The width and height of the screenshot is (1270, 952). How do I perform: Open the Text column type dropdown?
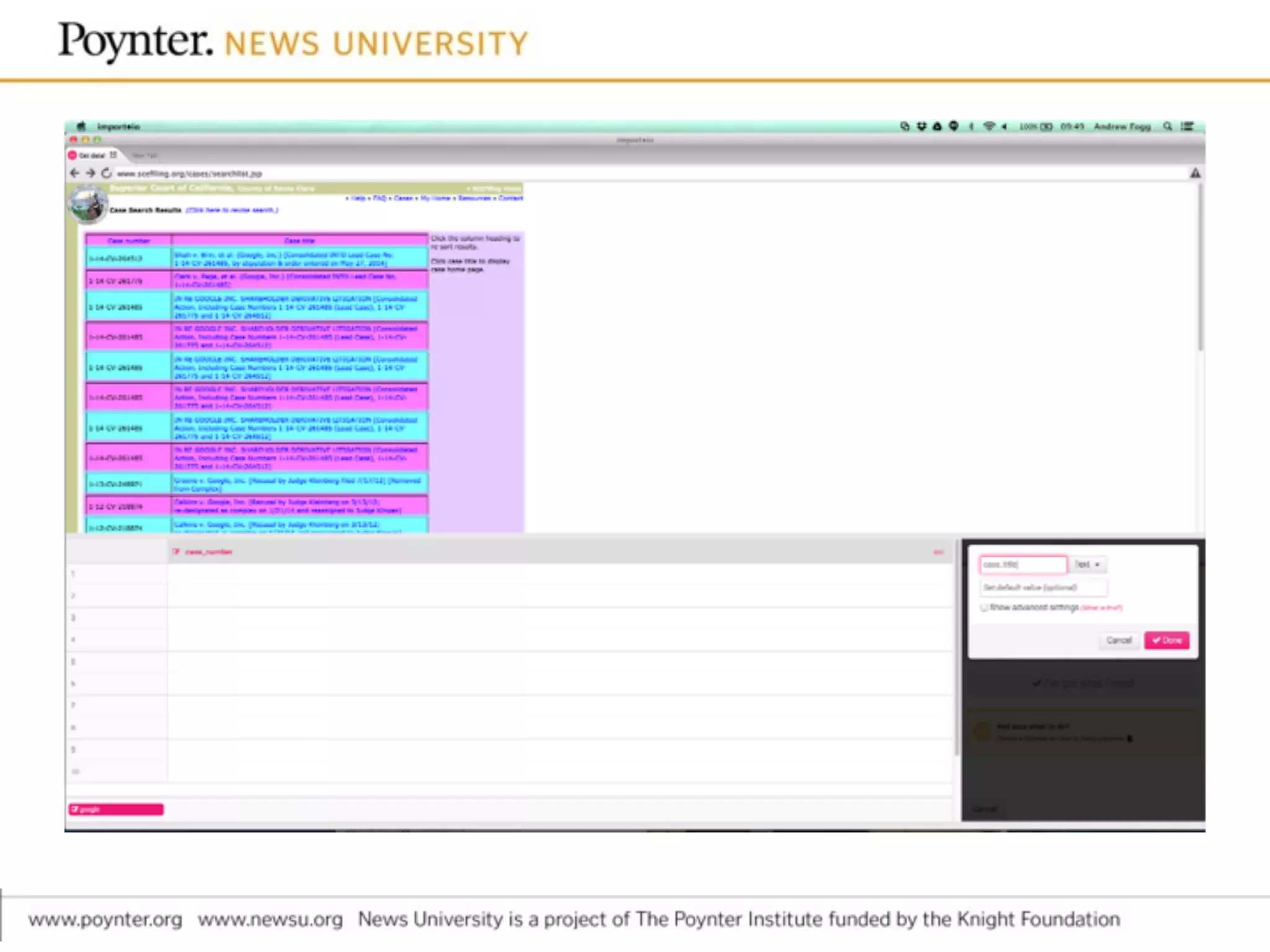coord(1088,565)
